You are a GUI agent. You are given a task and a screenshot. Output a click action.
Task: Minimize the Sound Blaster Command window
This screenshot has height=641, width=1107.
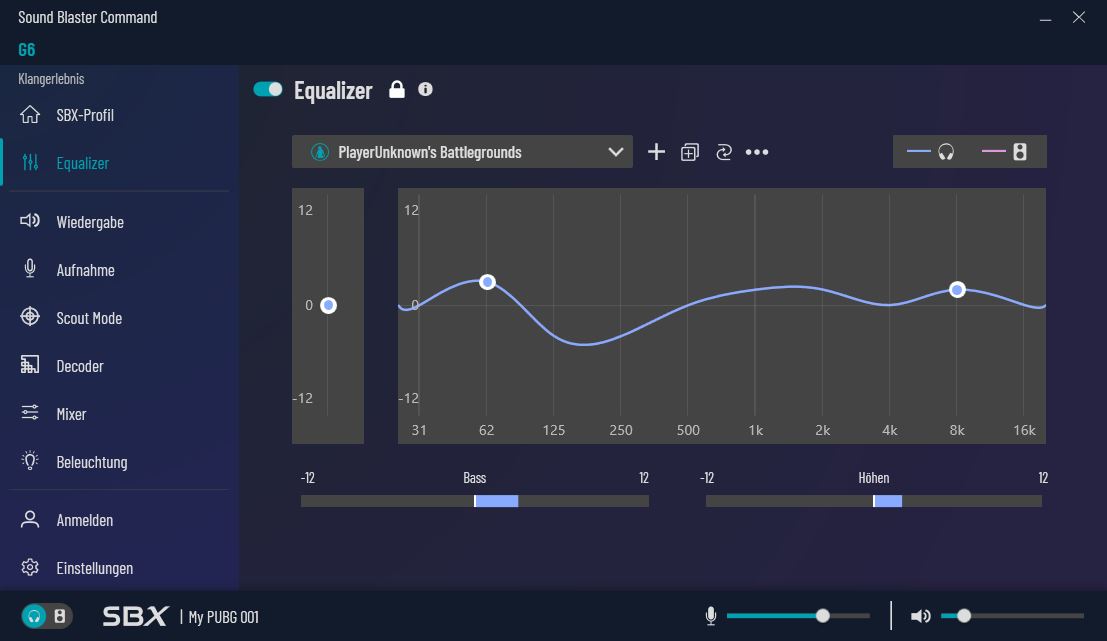1046,18
